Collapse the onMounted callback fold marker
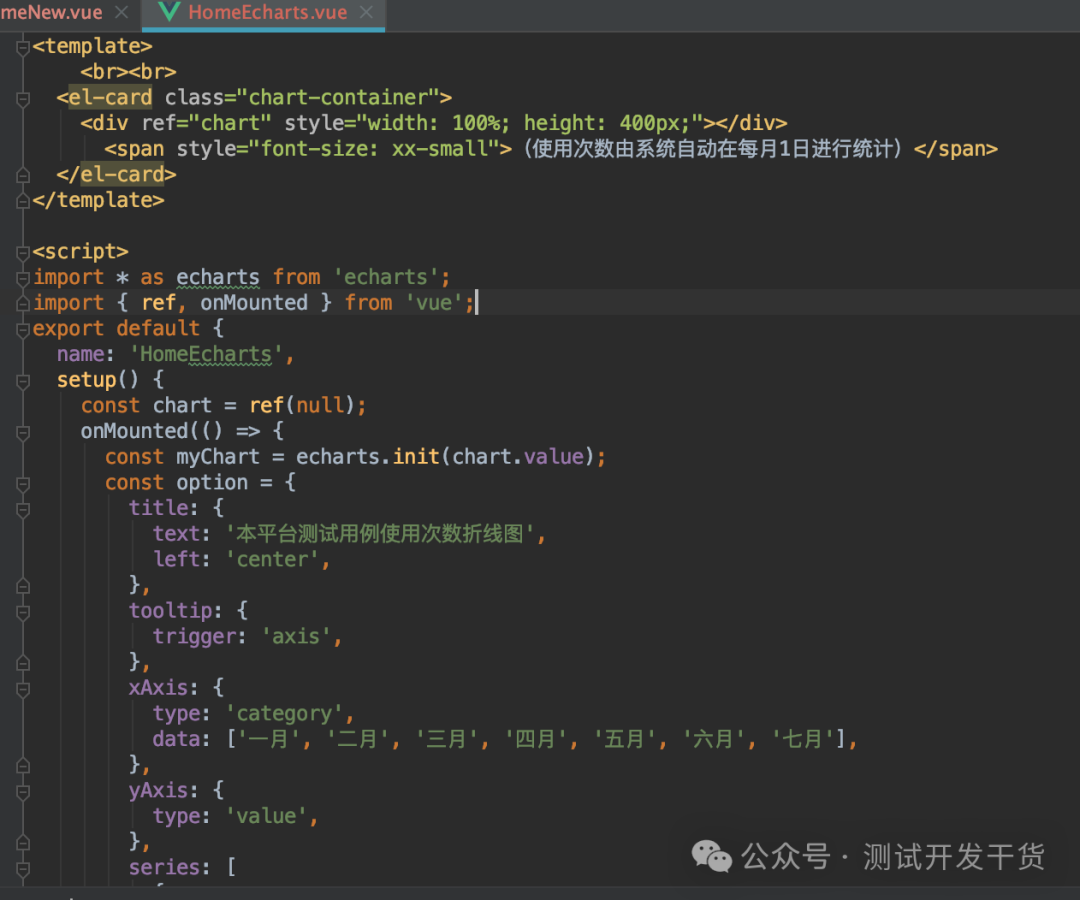Image resolution: width=1080 pixels, height=900 pixels. 21,431
